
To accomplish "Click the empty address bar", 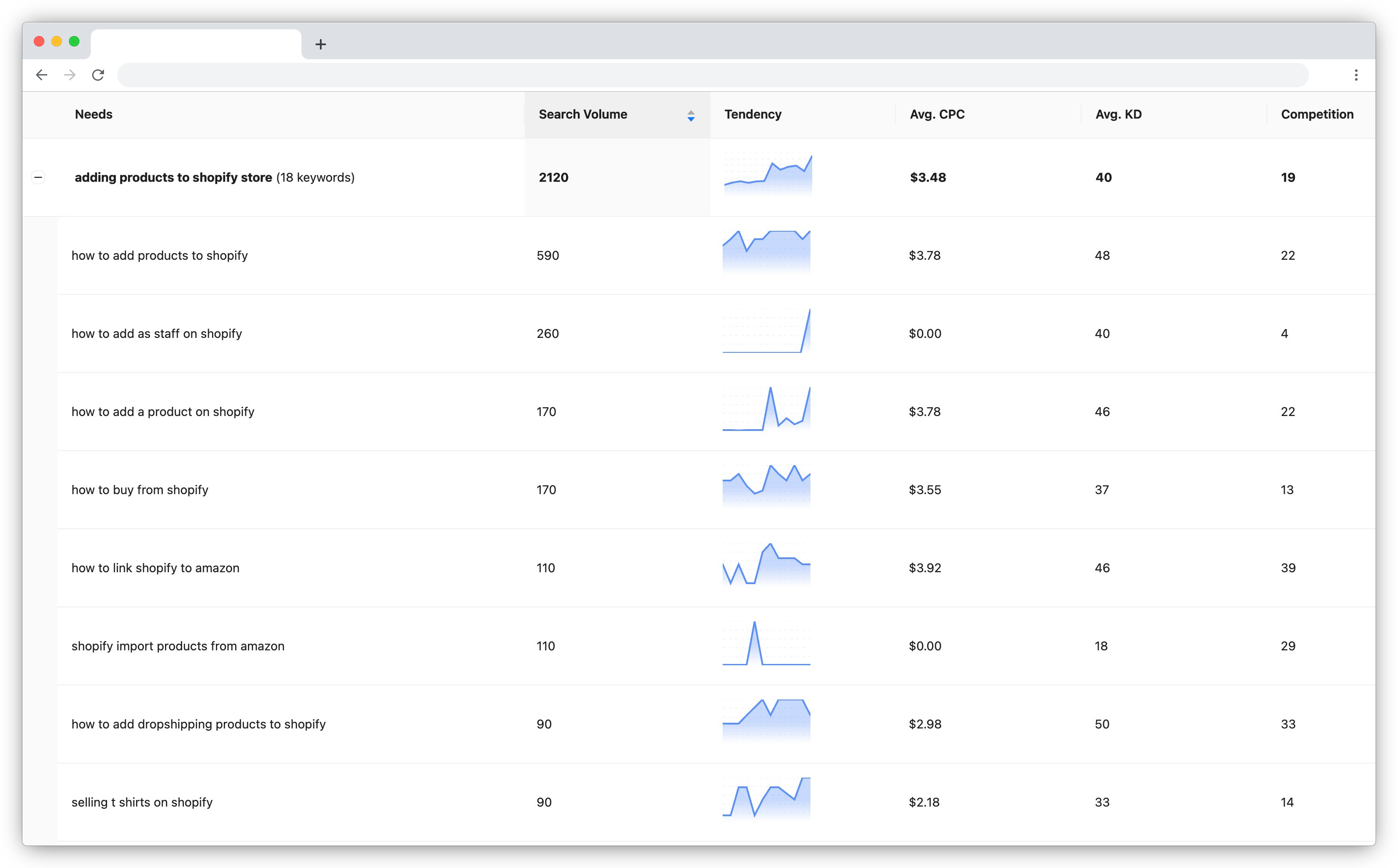I will click(713, 75).
